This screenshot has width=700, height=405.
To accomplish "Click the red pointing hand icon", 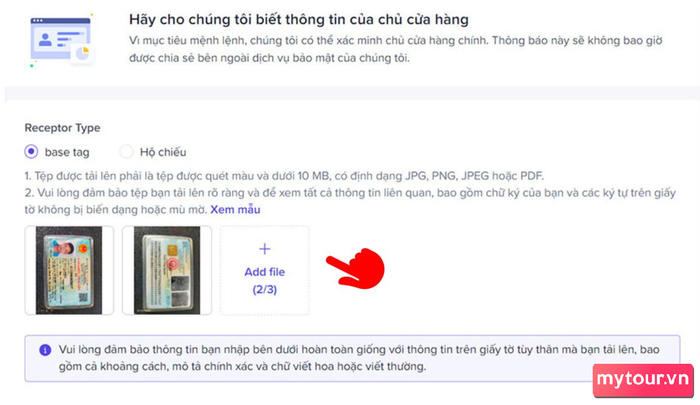I will pyautogui.click(x=356, y=268).
